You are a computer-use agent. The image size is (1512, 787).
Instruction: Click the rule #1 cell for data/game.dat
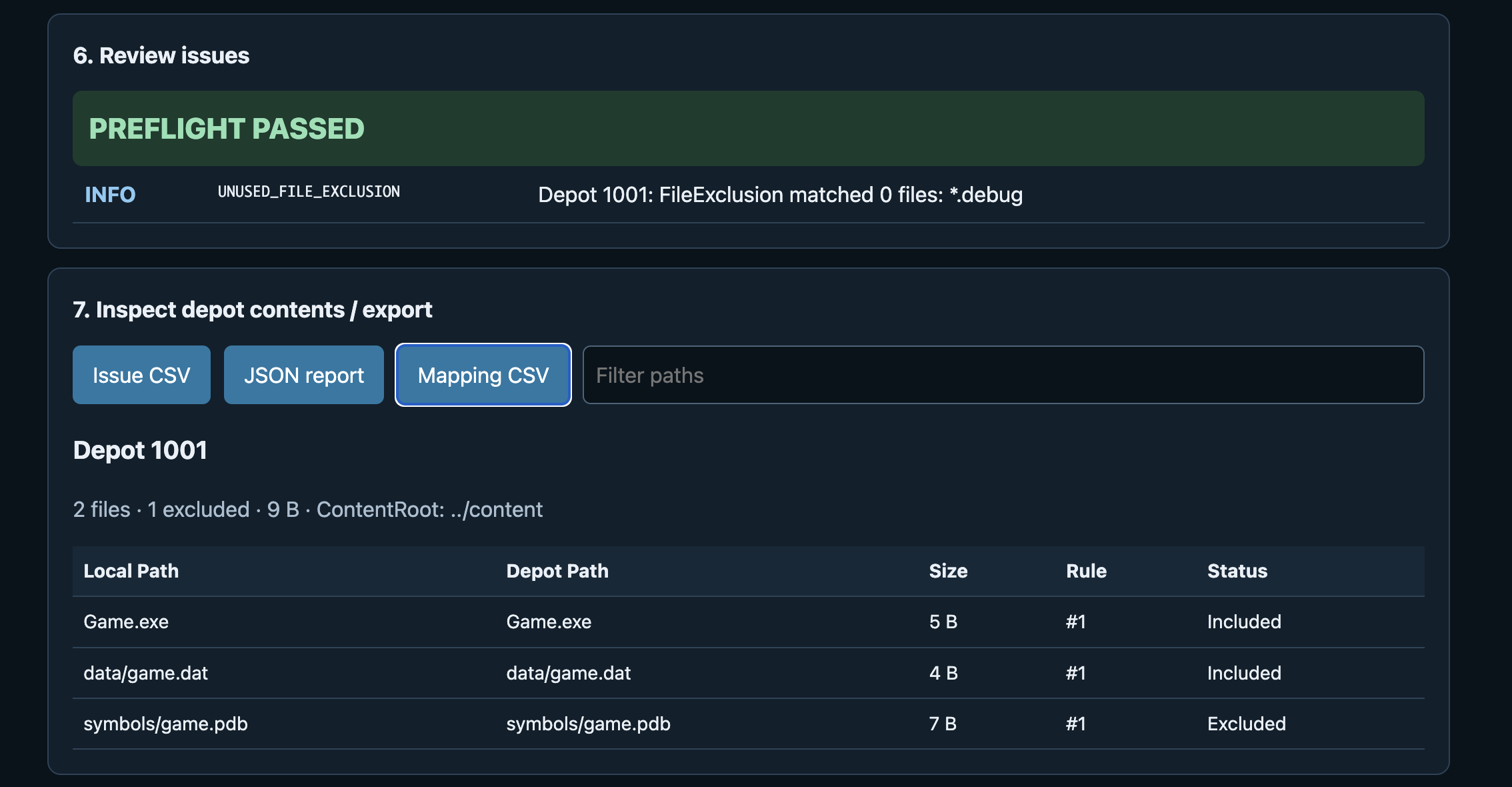[x=1076, y=673]
